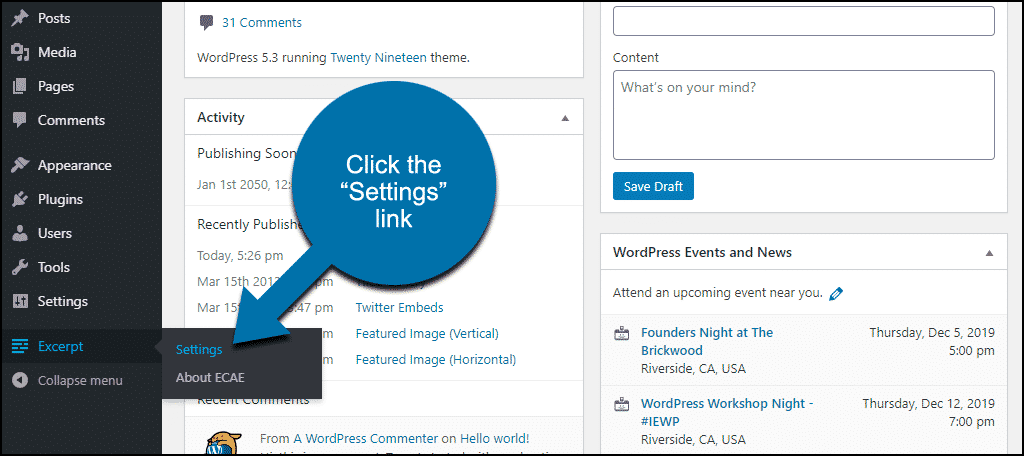Click the 'Today, 5:26 pm' timestamp

point(240,255)
